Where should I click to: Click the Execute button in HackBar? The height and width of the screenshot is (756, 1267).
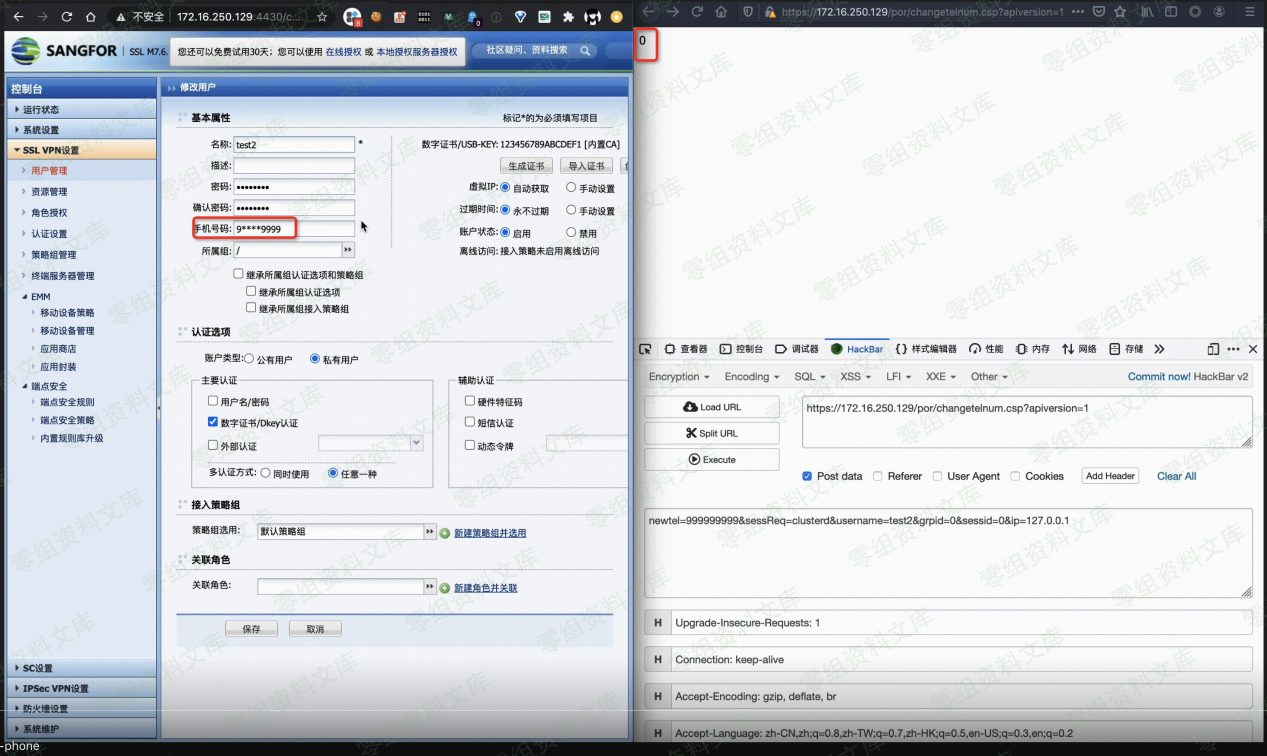pos(711,460)
